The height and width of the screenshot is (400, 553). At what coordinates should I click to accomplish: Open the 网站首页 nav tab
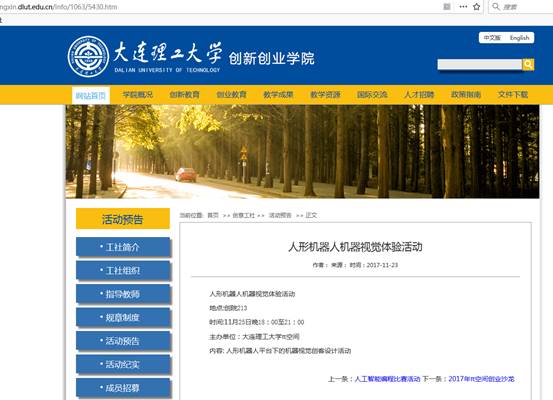pos(91,95)
